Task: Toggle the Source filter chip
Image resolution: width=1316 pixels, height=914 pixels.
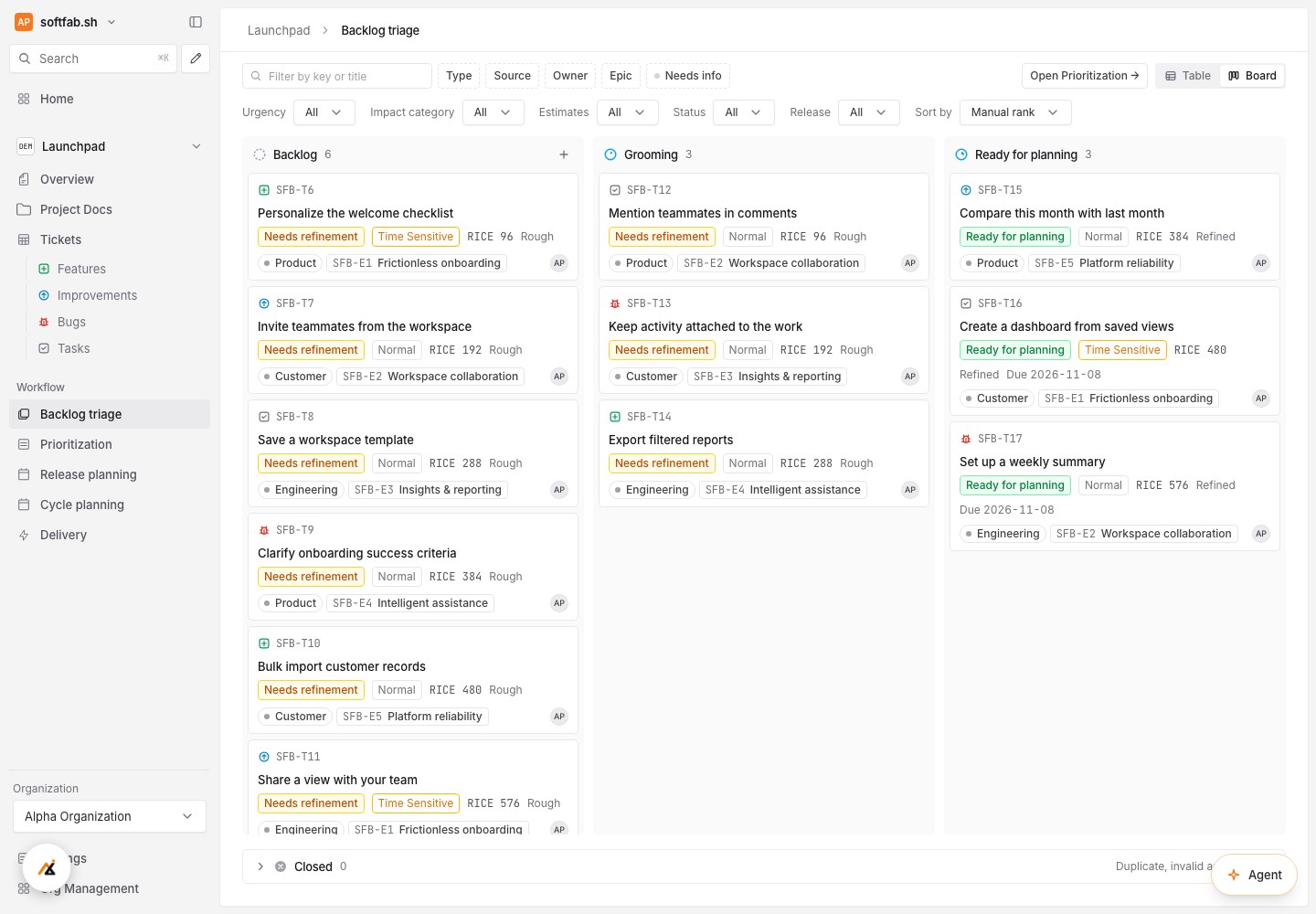Action: 512,76
